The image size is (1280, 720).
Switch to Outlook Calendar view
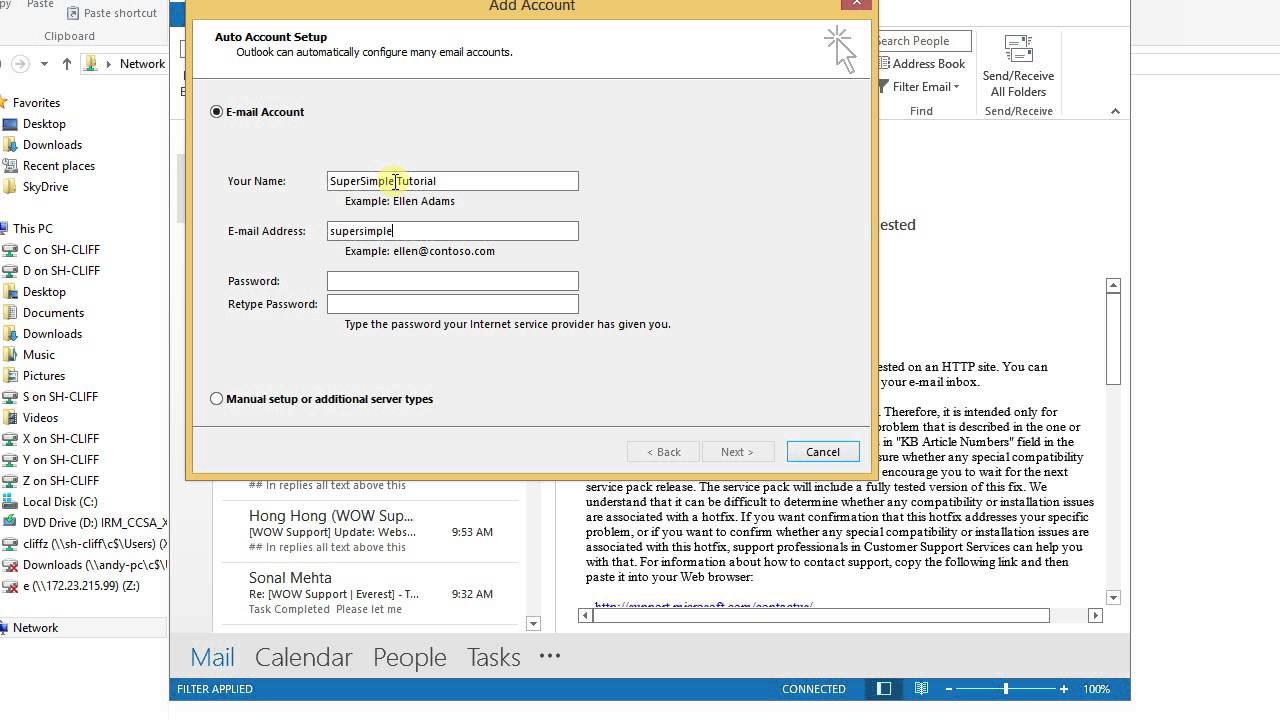click(303, 657)
